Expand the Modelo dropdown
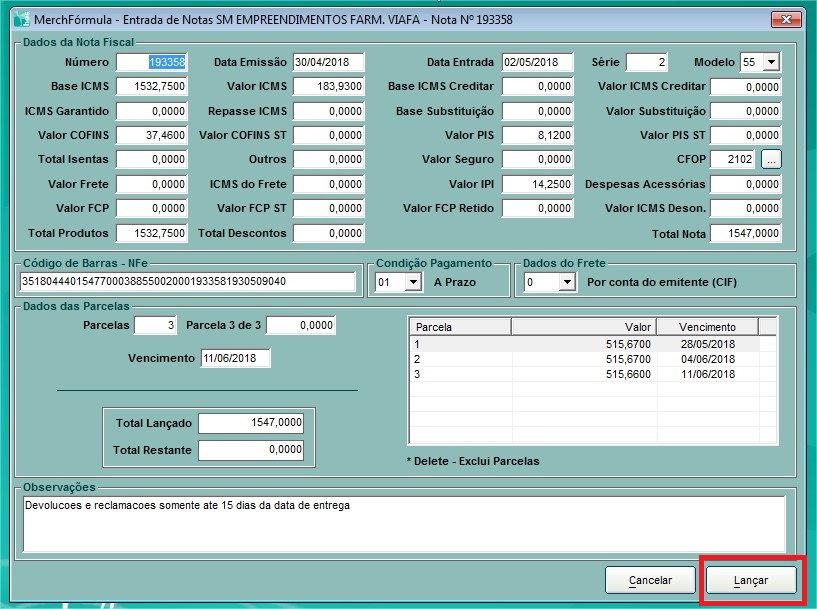This screenshot has height=609, width=817. click(769, 62)
